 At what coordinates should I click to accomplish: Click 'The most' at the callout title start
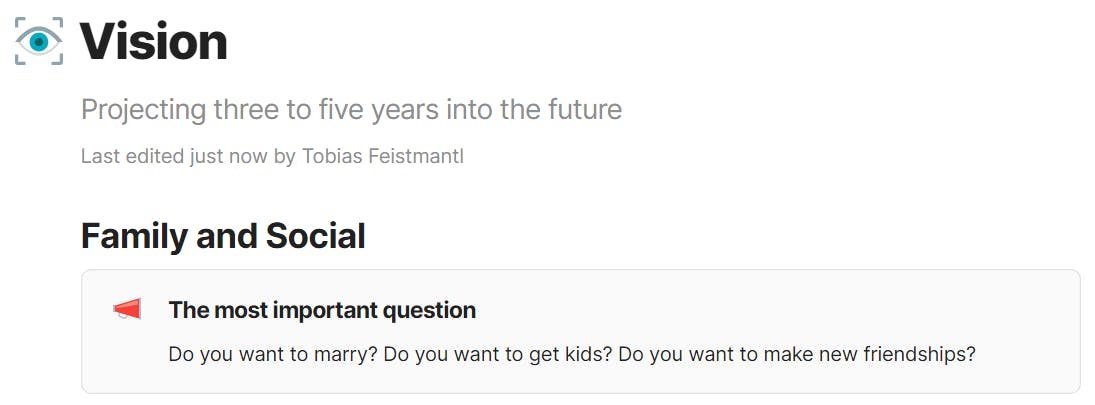point(212,310)
